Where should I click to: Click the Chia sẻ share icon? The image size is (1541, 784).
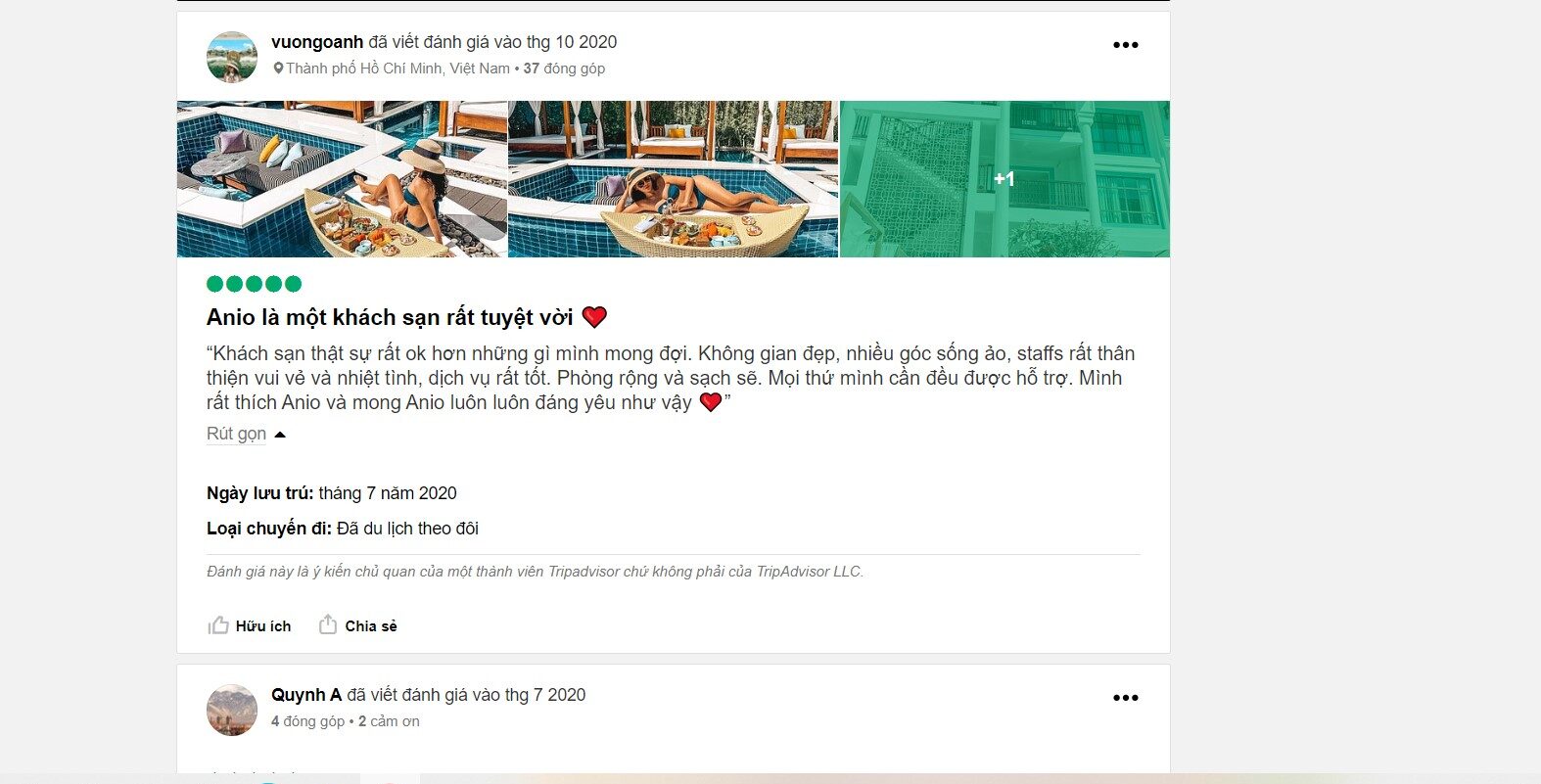(328, 624)
